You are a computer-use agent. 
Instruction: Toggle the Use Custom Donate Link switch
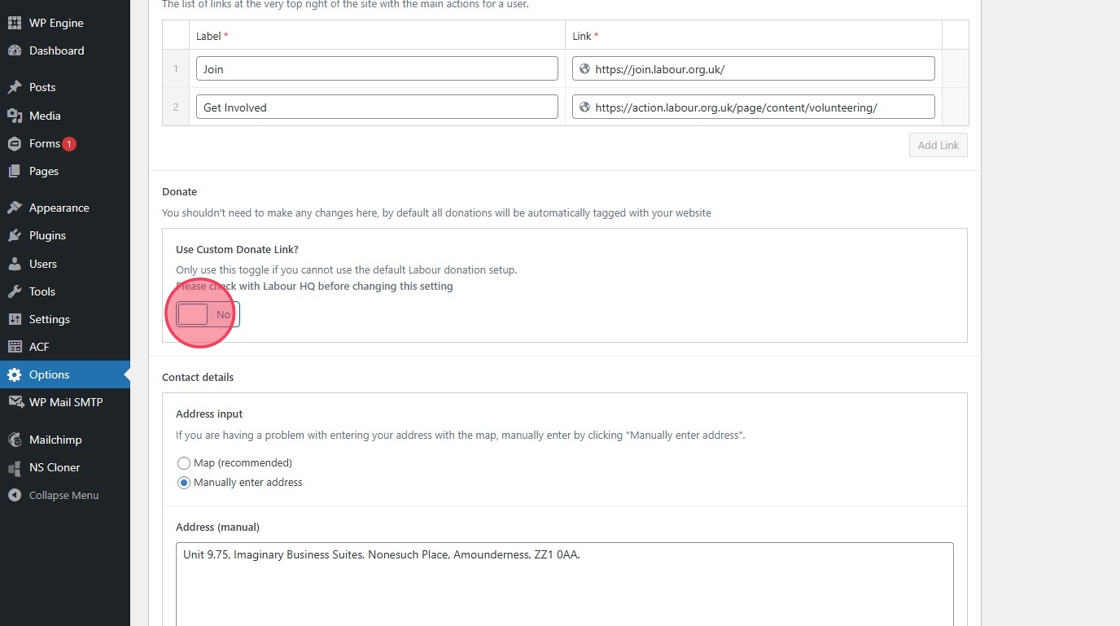(208, 315)
